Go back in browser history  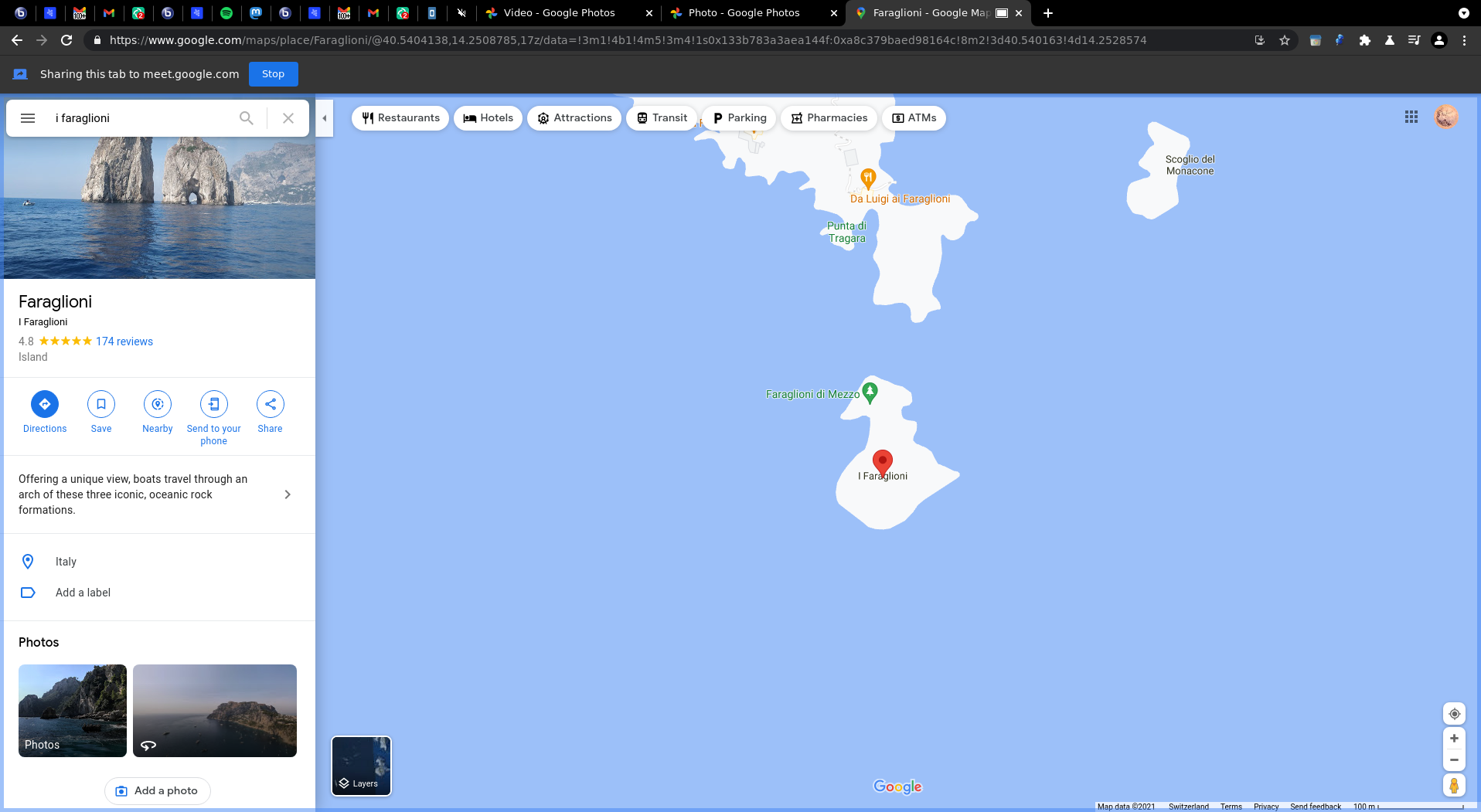[17, 40]
